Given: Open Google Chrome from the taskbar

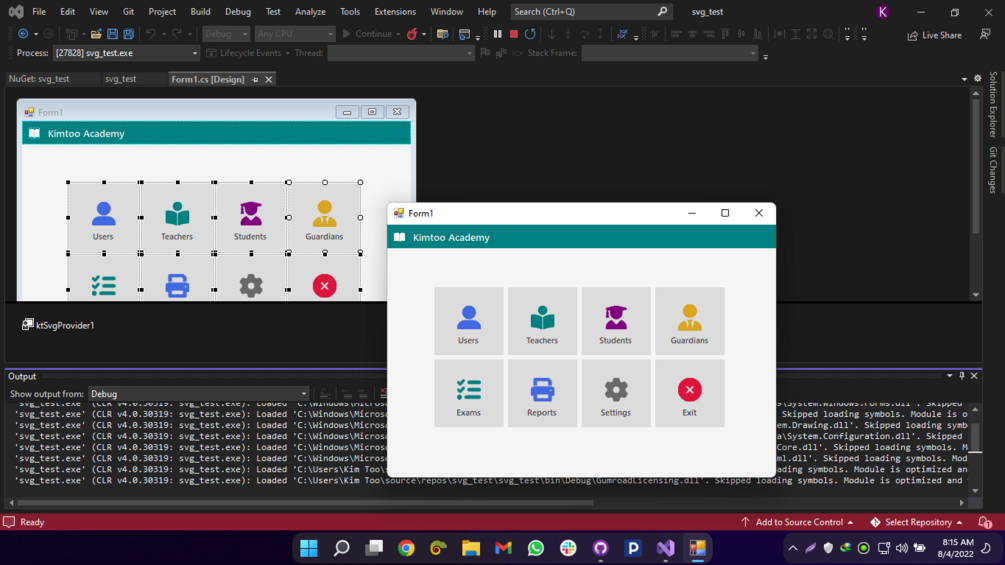Looking at the screenshot, I should point(406,548).
